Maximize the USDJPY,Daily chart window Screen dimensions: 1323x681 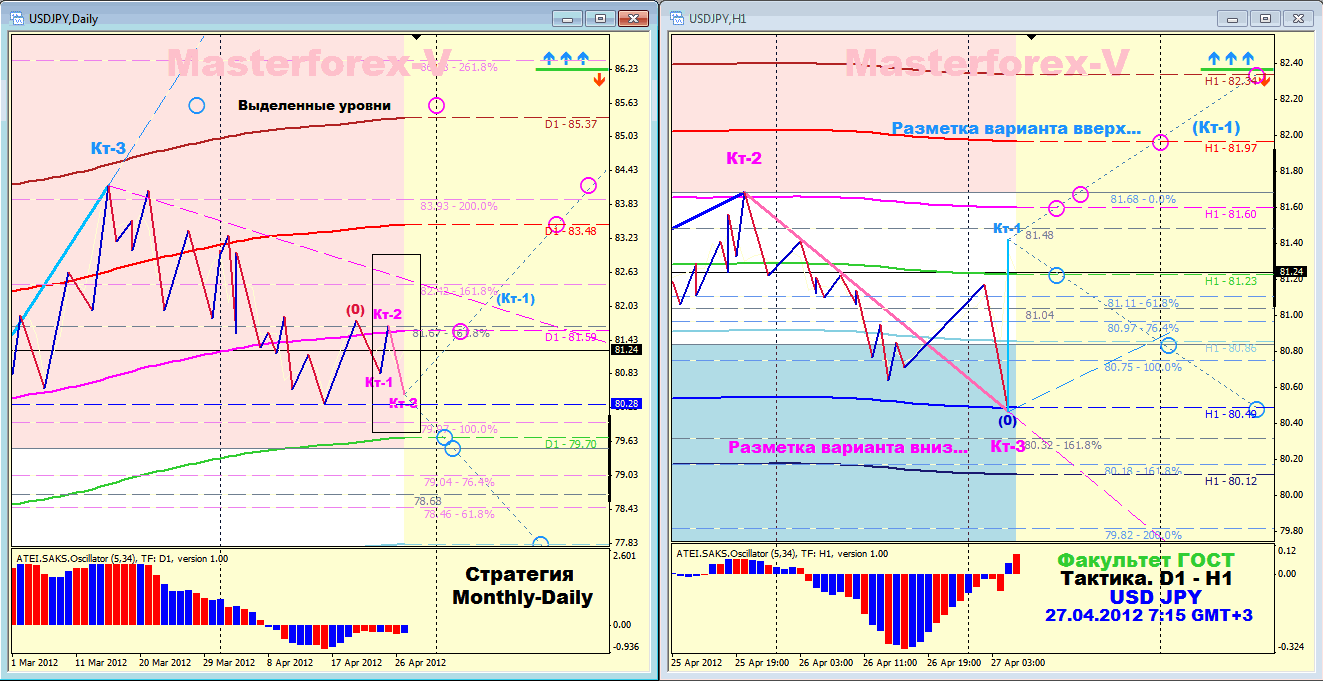tap(599, 18)
